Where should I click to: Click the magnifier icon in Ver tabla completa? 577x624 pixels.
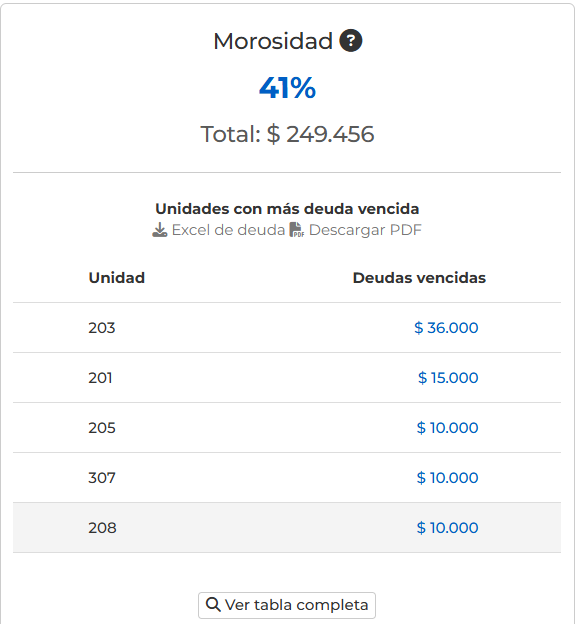point(213,604)
